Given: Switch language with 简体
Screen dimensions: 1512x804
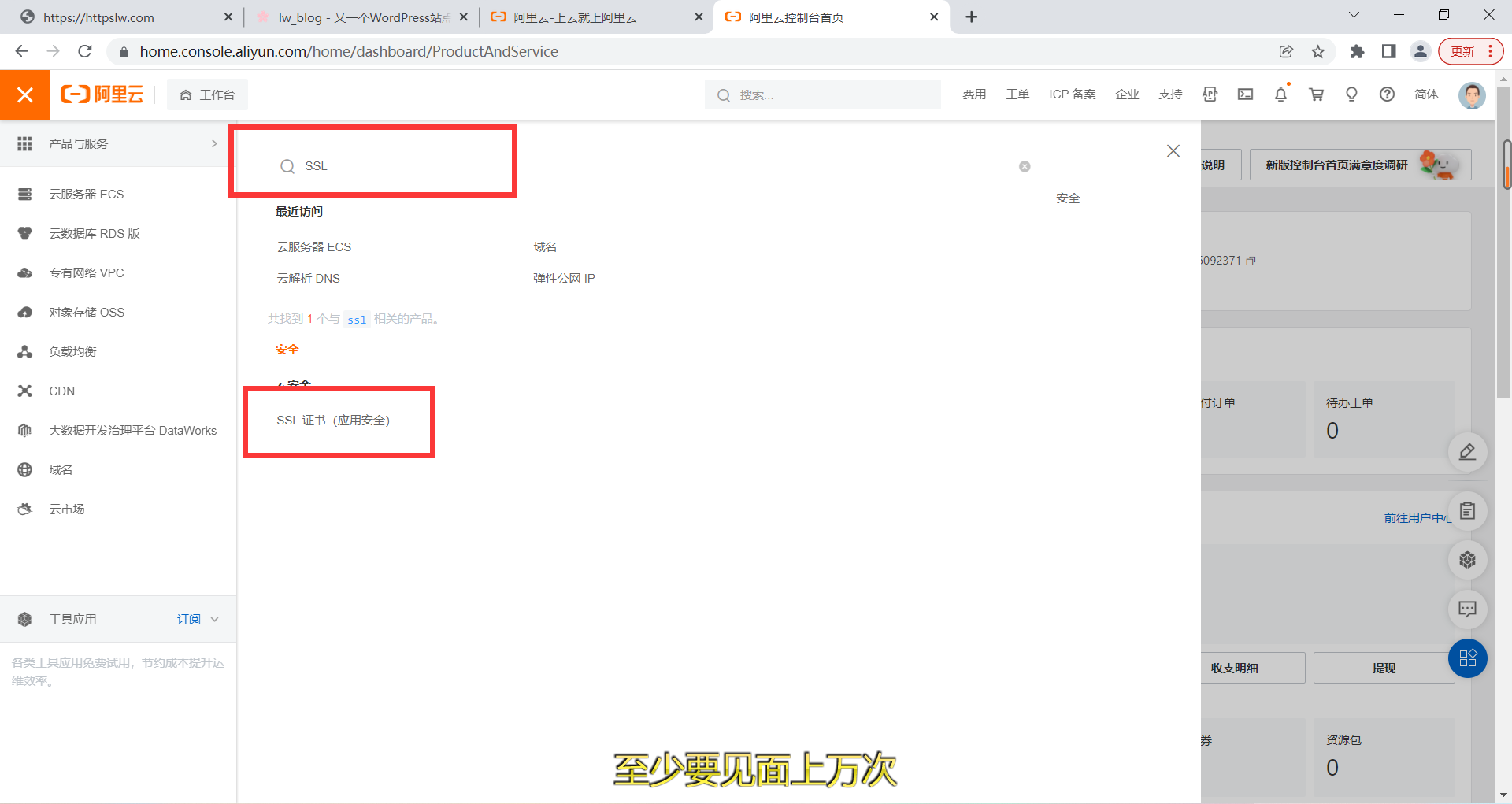Looking at the screenshot, I should pyautogui.click(x=1426, y=94).
